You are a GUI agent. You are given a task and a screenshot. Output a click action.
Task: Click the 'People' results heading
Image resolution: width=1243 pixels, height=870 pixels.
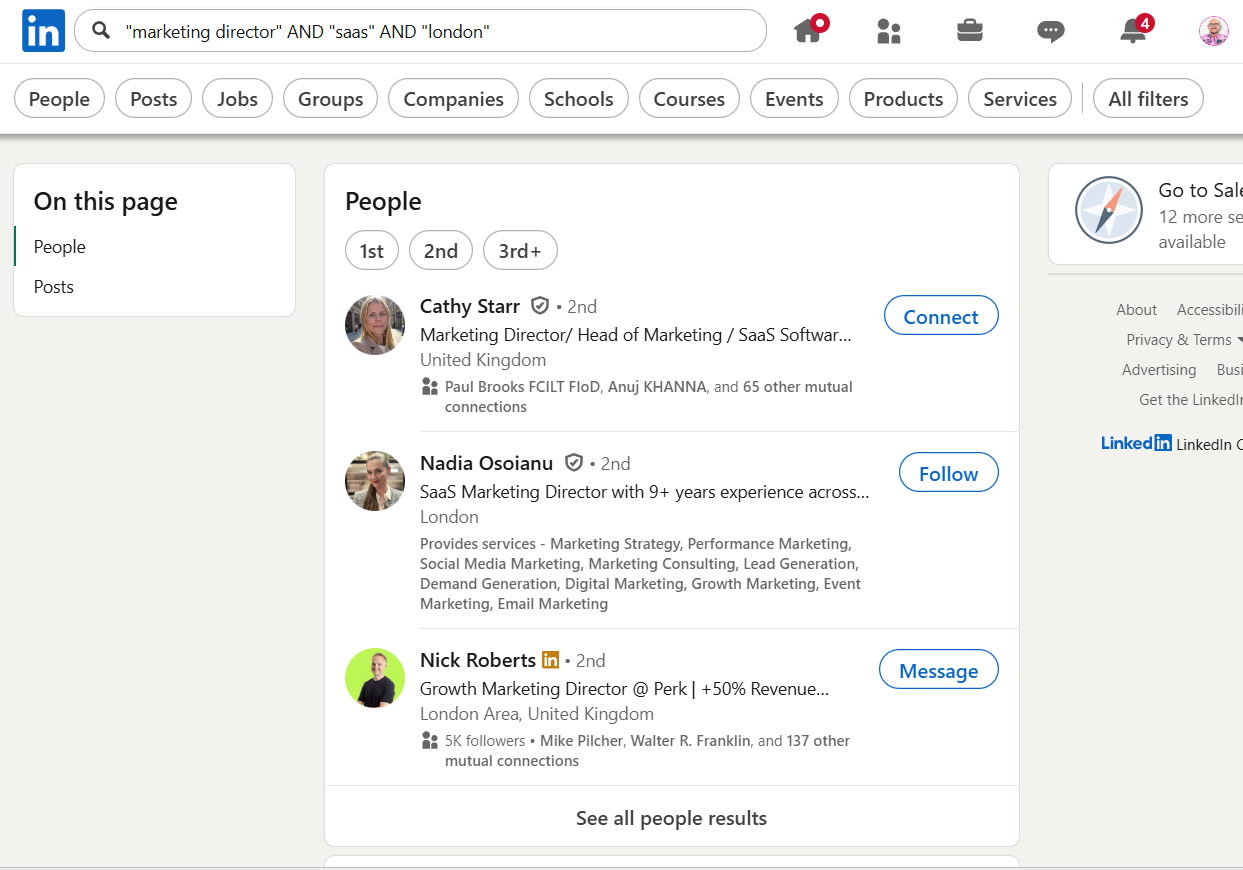[383, 201]
